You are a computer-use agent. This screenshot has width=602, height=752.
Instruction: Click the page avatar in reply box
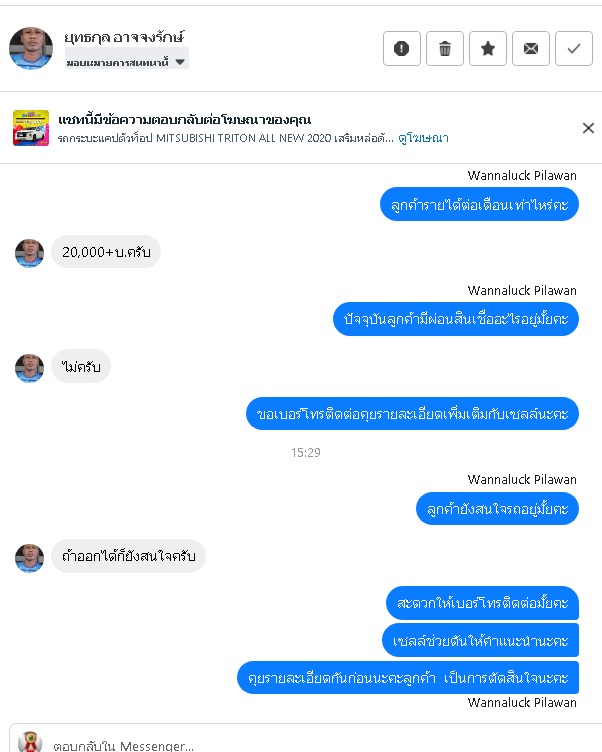30,742
